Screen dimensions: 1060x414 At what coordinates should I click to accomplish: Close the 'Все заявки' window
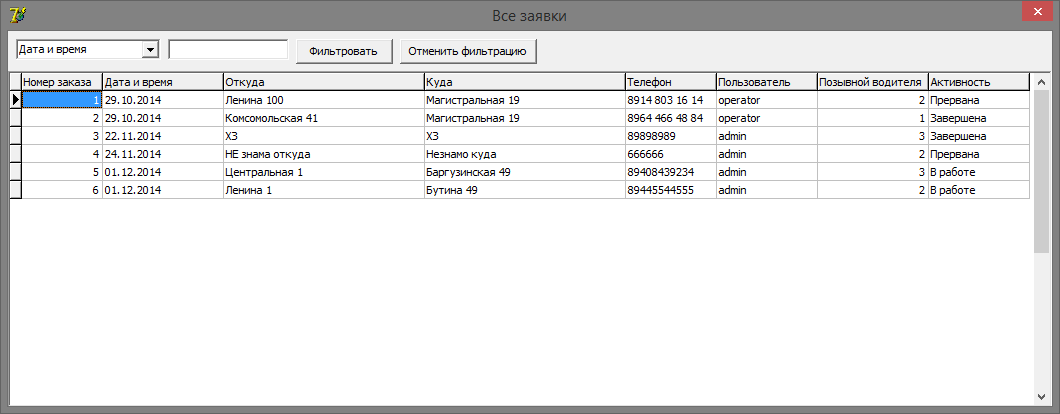pyautogui.click(x=1036, y=11)
